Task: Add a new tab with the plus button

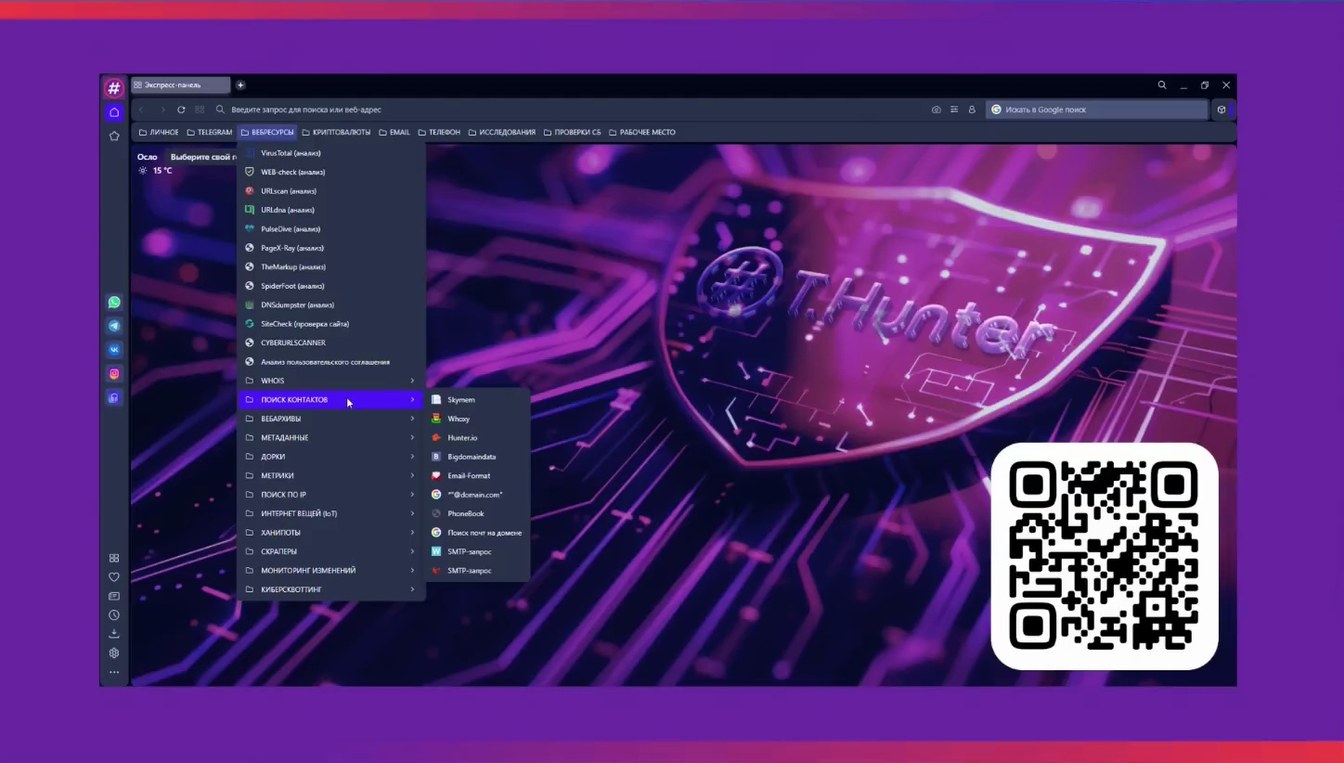Action: pos(241,86)
